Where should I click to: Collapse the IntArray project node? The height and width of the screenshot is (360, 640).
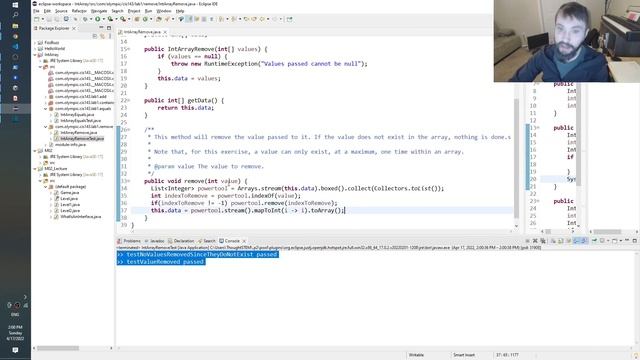coord(35,55)
